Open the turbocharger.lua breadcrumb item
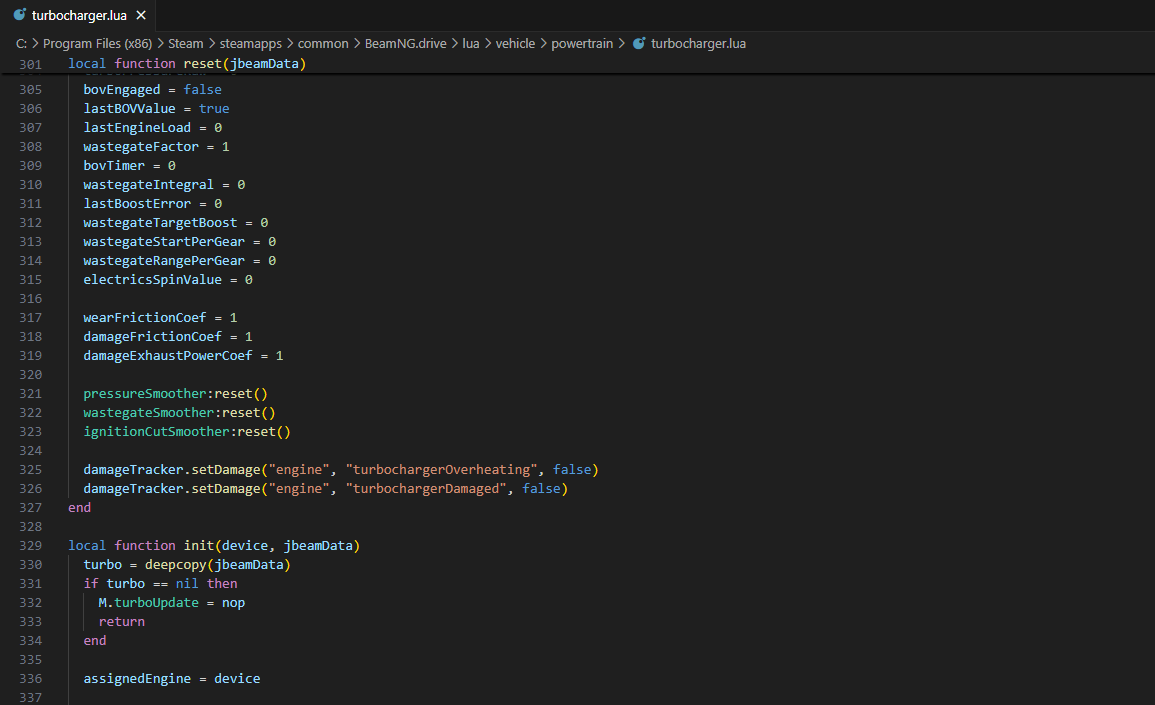Screen dimensions: 1155x705 click(x=697, y=43)
